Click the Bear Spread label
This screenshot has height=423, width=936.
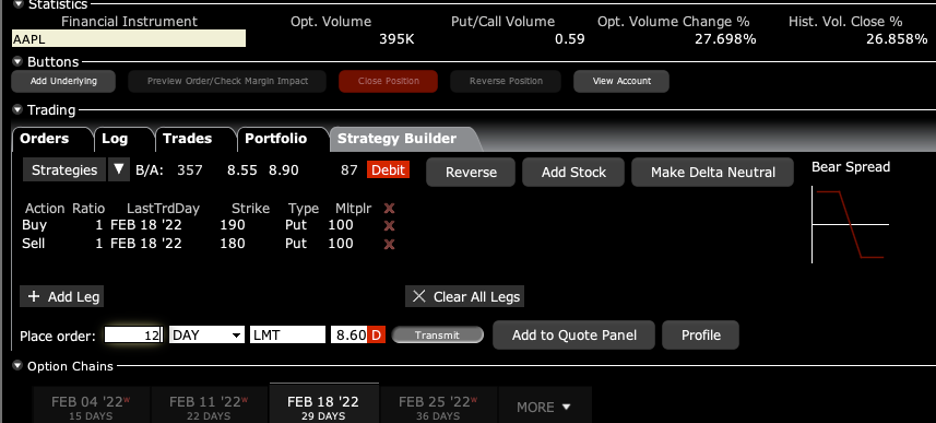851,167
